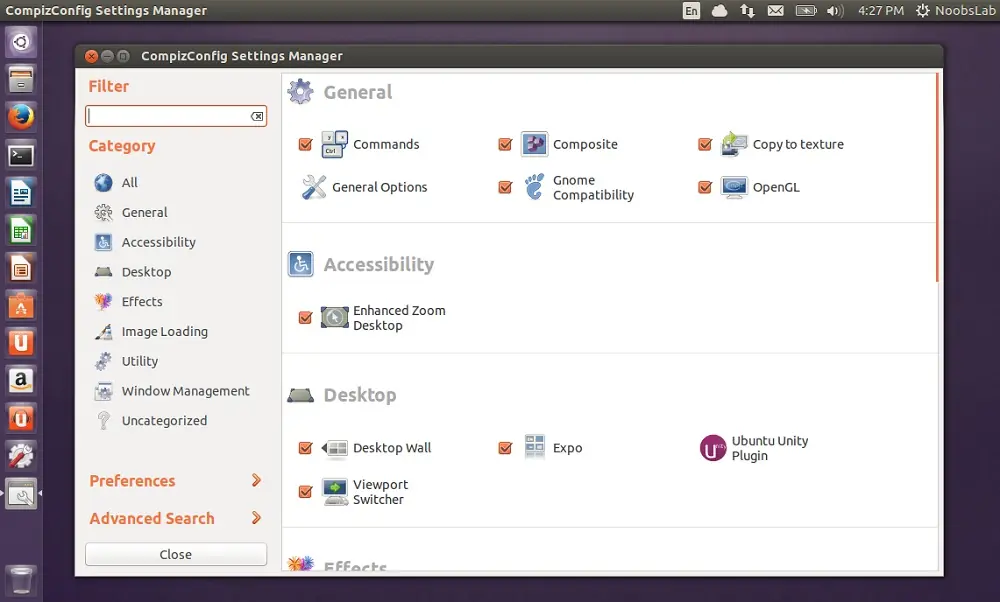1000x602 pixels.
Task: Open the Viewport Switcher plugin icon
Action: (x=335, y=492)
